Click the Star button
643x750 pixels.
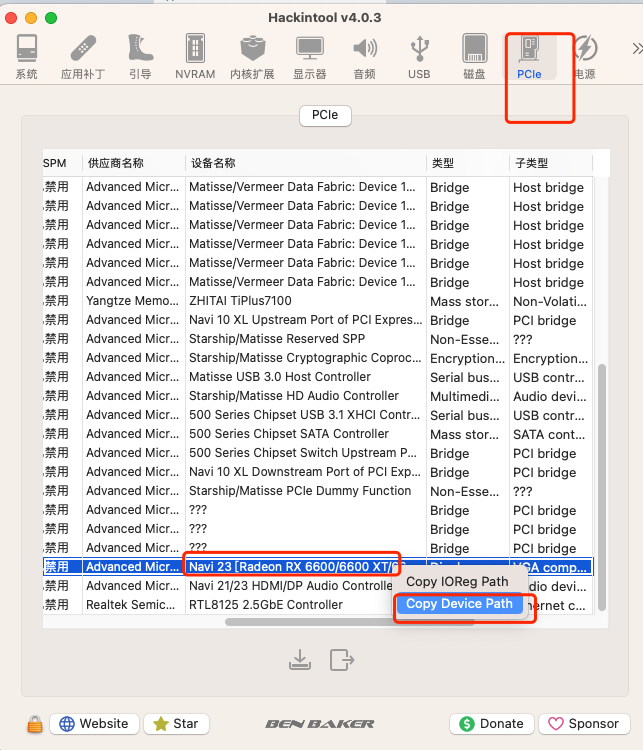coord(176,724)
